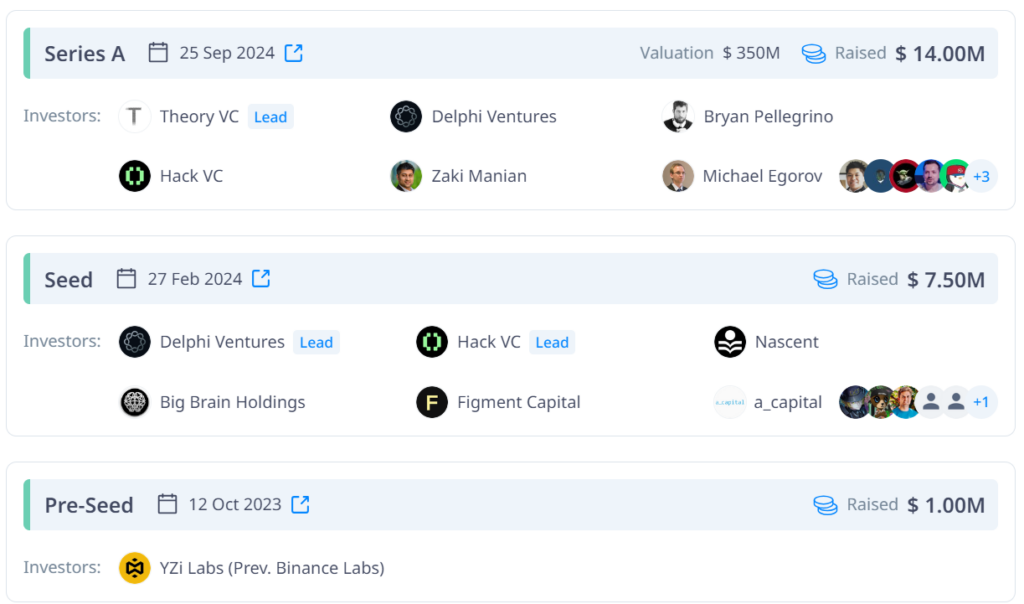
Task: Expand the +3 more Series A investors
Action: coord(981,176)
